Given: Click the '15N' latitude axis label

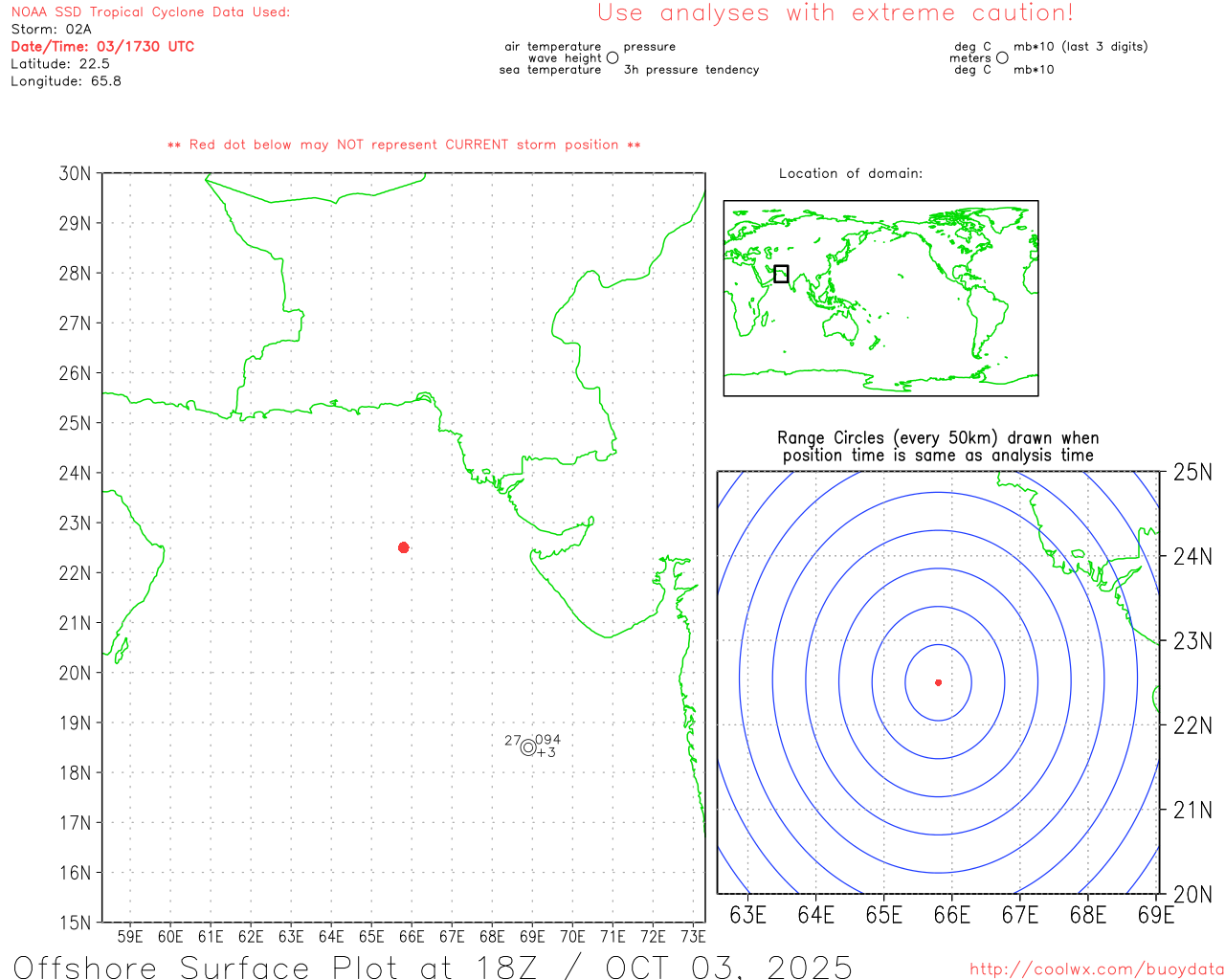Looking at the screenshot, I should point(75,923).
